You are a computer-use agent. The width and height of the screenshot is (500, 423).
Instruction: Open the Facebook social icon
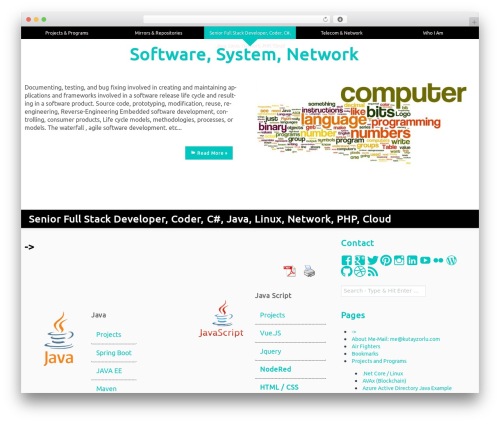pyautogui.click(x=346, y=260)
